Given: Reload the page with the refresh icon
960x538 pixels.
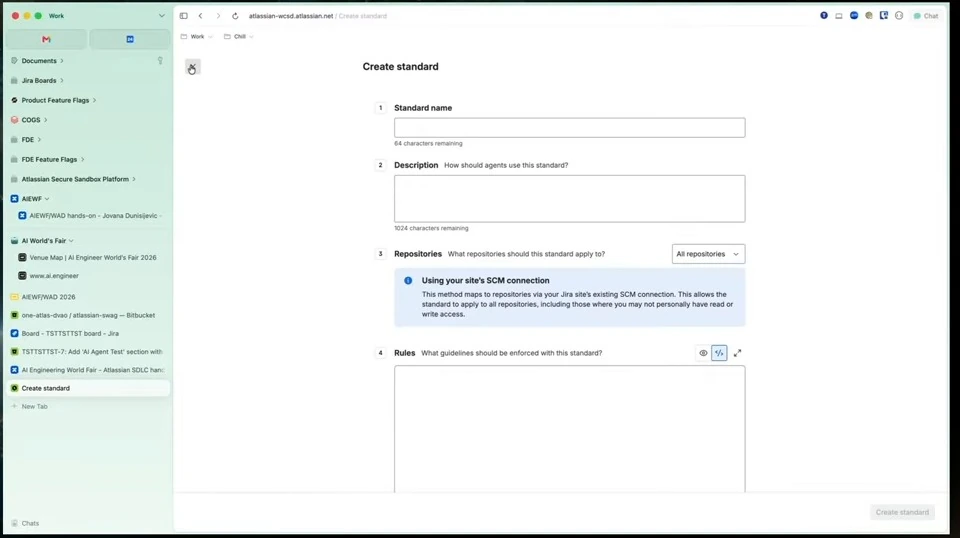Looking at the screenshot, I should tap(235, 16).
